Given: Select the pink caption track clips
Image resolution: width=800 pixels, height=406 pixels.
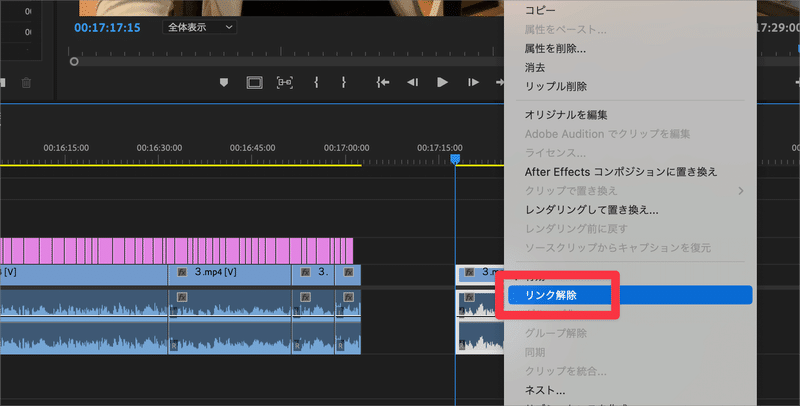Looking at the screenshot, I should pyautogui.click(x=177, y=251).
